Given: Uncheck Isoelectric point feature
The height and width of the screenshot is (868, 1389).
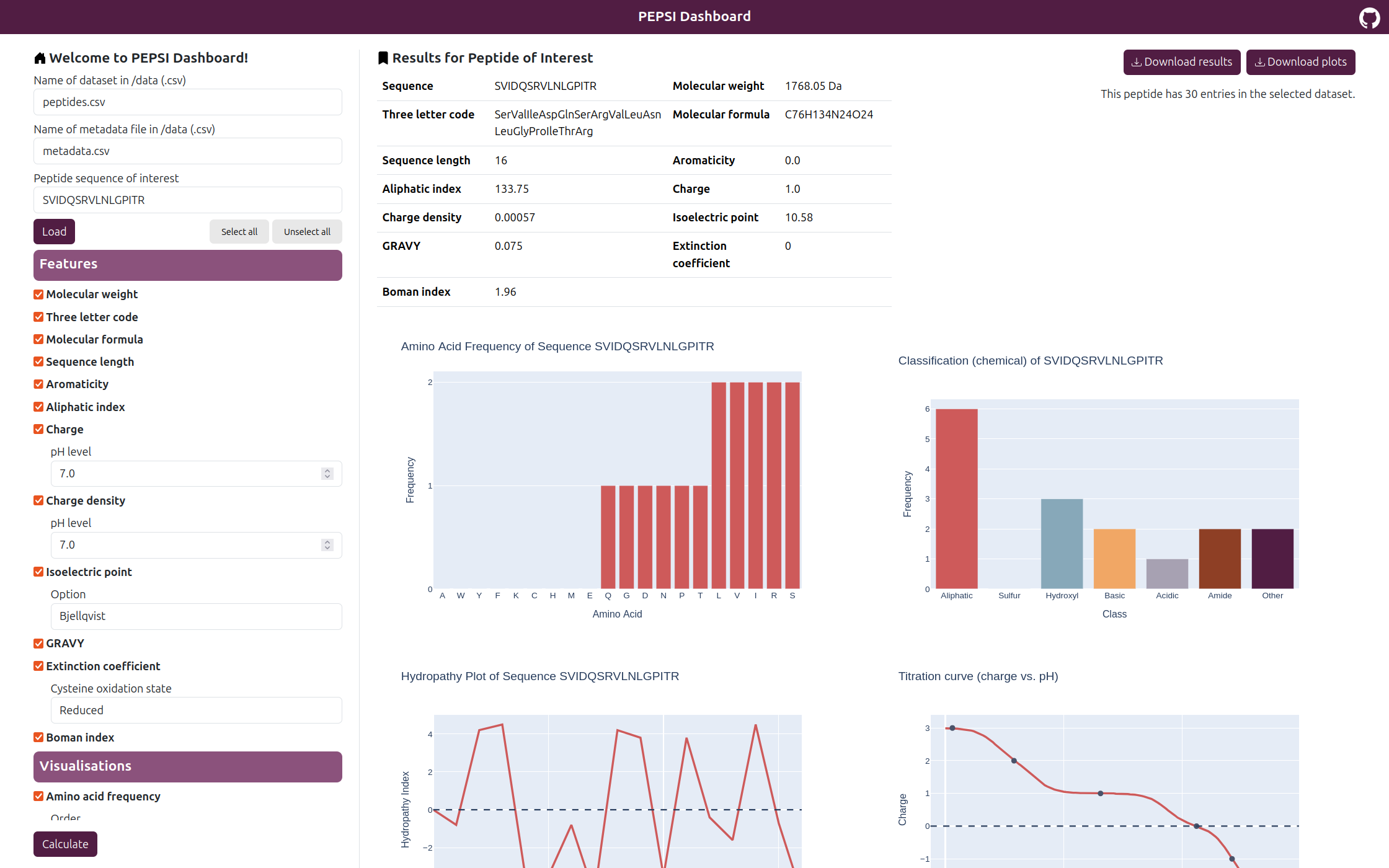Looking at the screenshot, I should 38,572.
